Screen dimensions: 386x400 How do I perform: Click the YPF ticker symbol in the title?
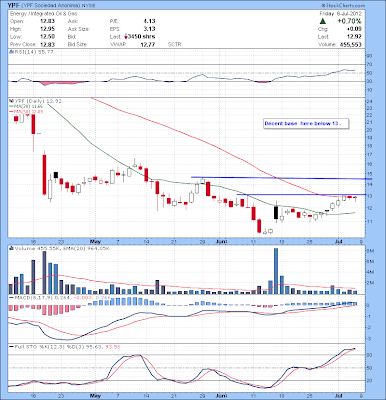point(13,6)
